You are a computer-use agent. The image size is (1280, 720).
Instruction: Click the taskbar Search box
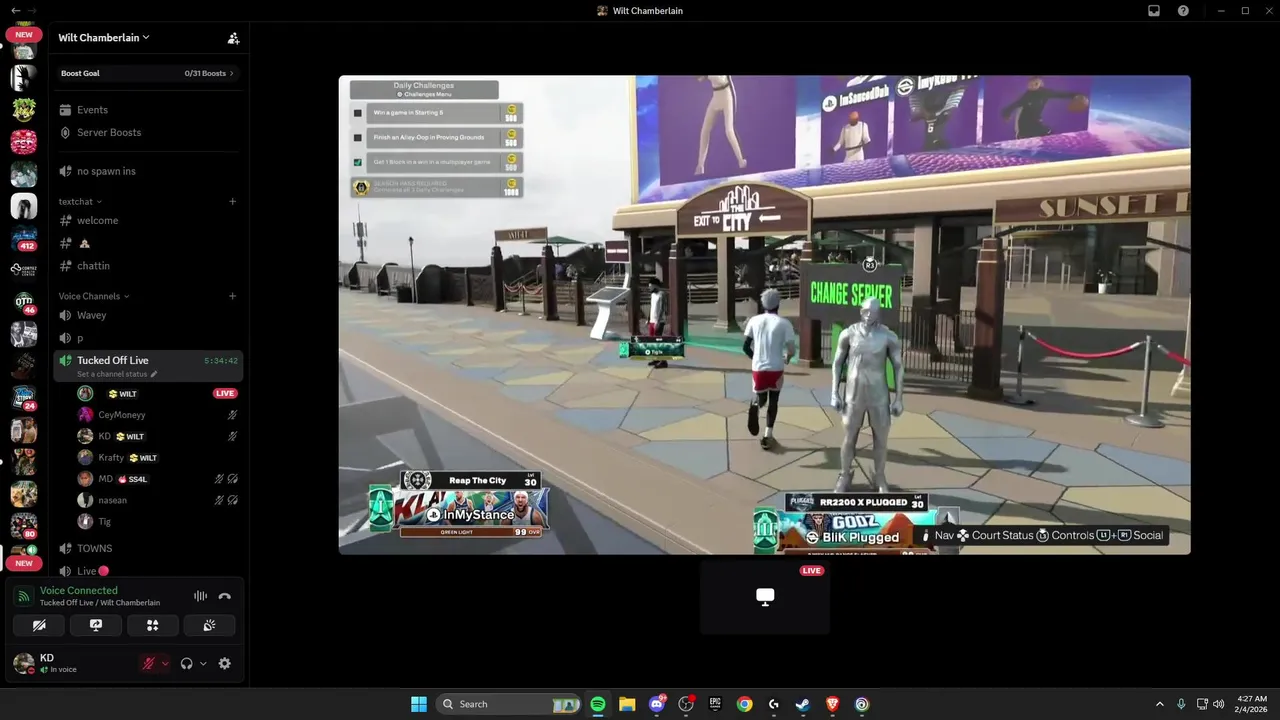[x=510, y=704]
